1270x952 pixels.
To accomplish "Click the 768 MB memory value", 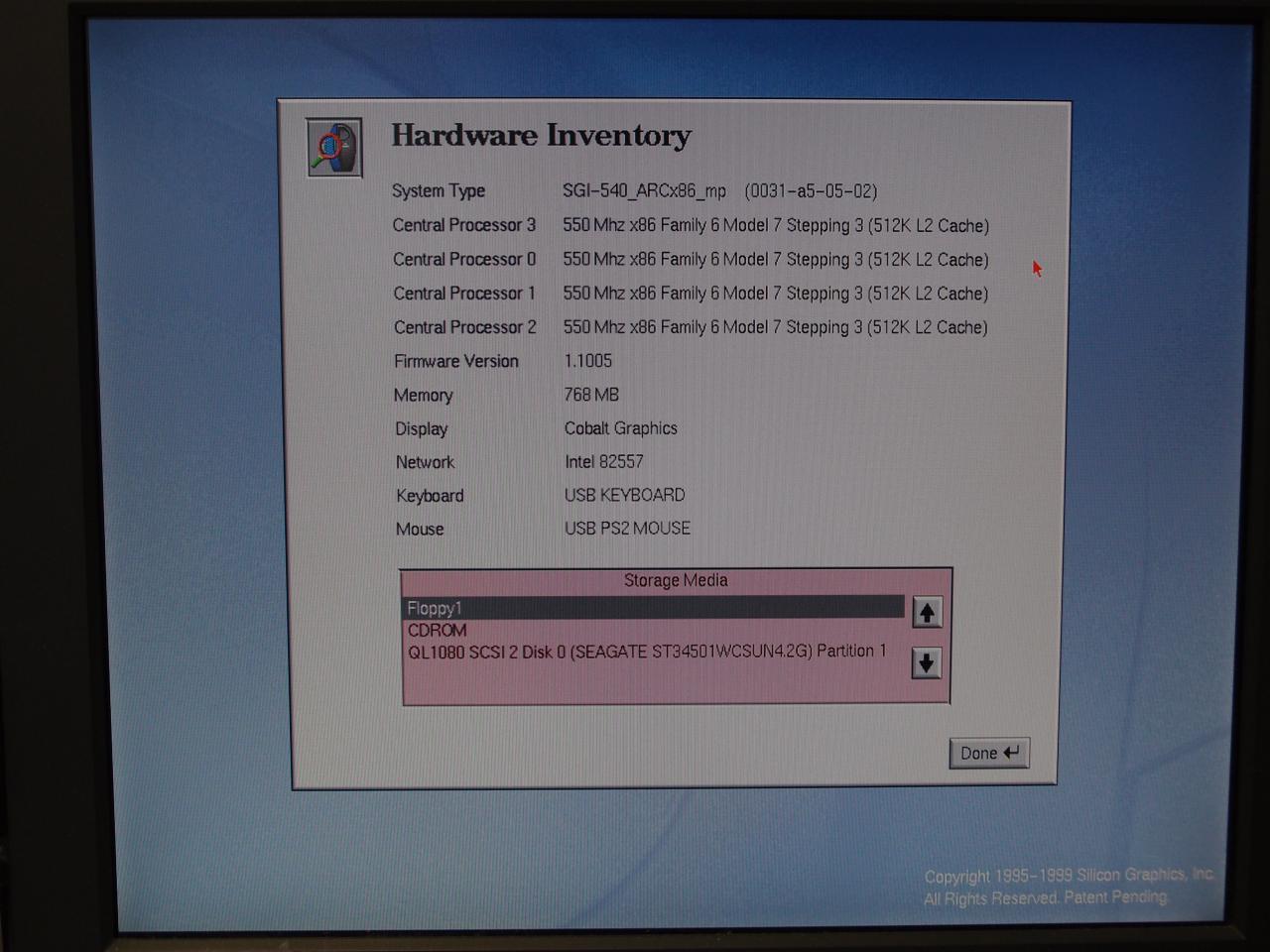I will [x=591, y=395].
